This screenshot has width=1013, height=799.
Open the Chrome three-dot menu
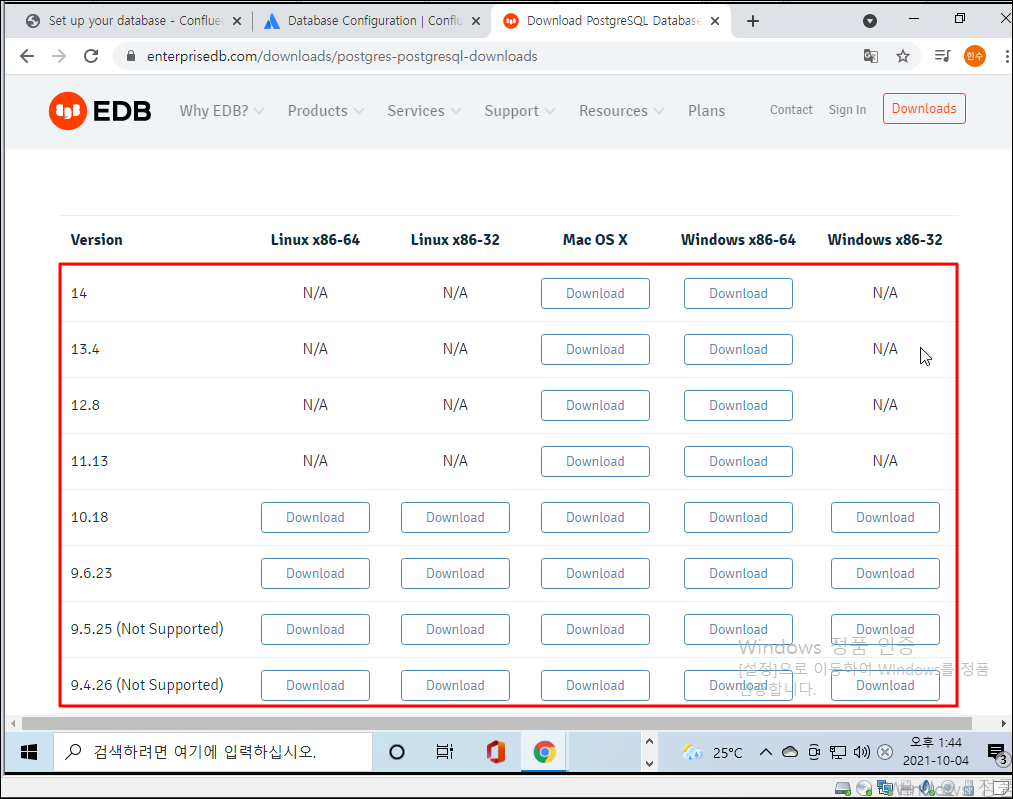[x=1007, y=56]
